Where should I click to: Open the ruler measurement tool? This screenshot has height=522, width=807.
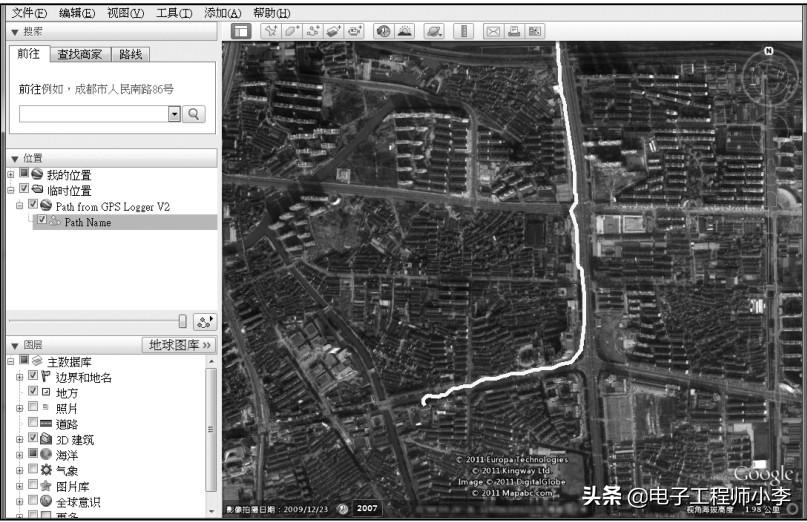click(x=461, y=31)
